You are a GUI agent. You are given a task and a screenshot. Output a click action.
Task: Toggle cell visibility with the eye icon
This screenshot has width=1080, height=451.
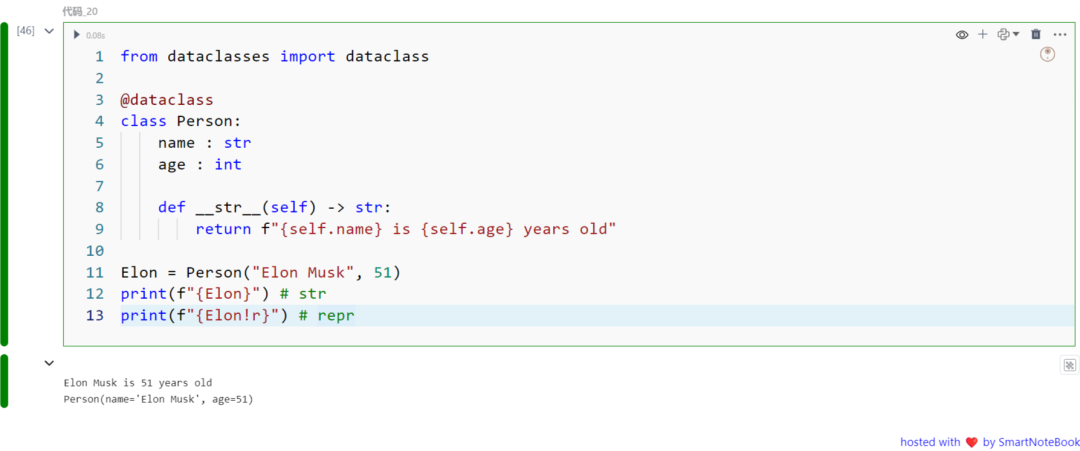(962, 34)
